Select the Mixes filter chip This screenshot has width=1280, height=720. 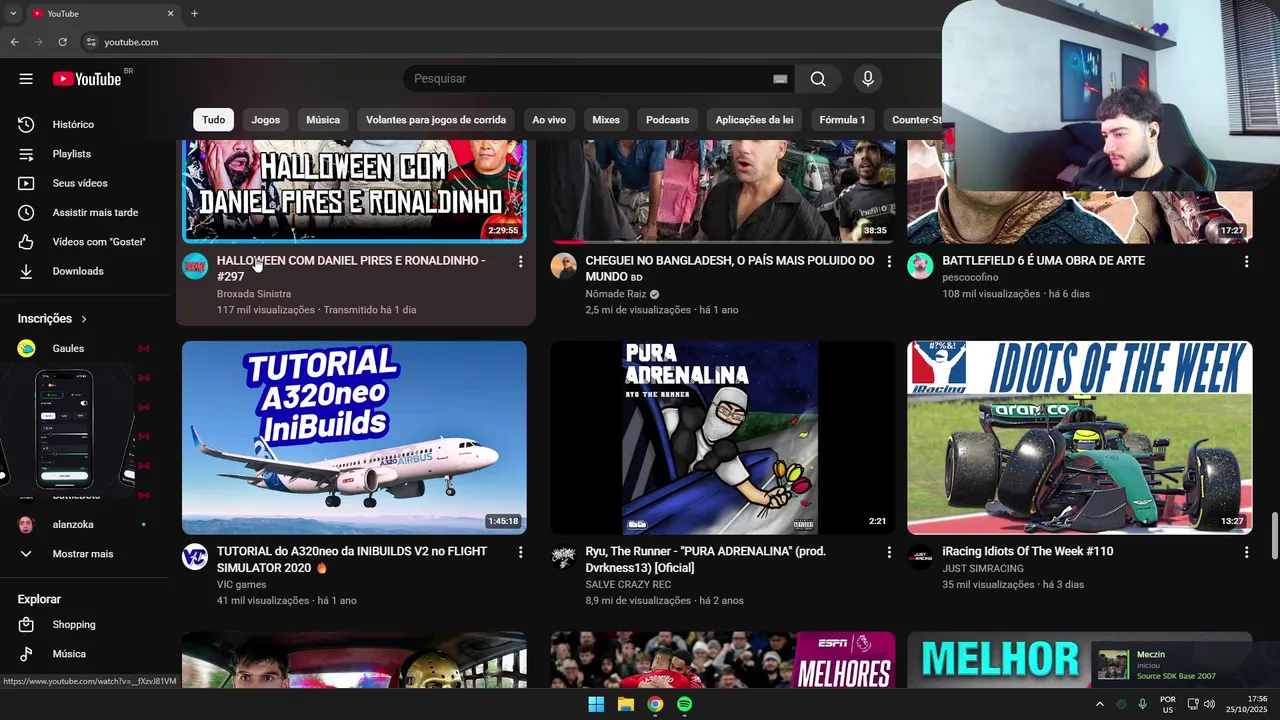click(606, 120)
